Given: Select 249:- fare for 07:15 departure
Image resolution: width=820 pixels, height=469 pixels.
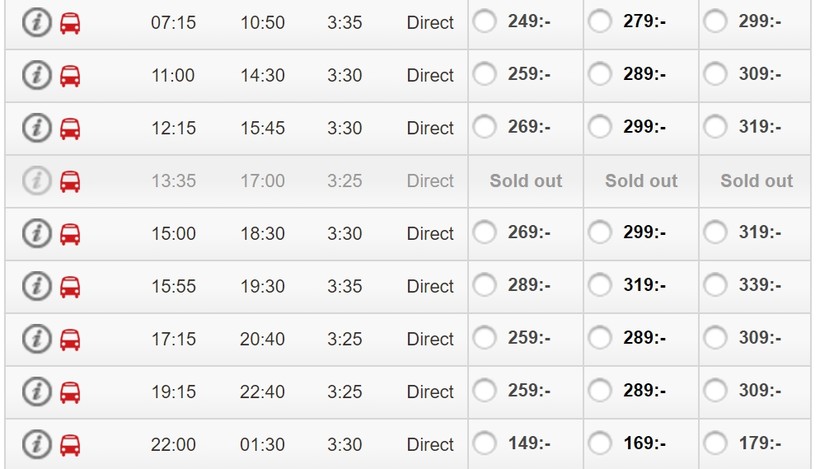Looking at the screenshot, I should tap(485, 21).
